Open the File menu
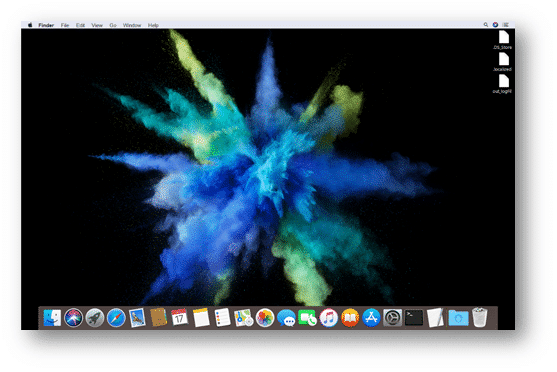This screenshot has width=557, height=372. click(x=65, y=25)
